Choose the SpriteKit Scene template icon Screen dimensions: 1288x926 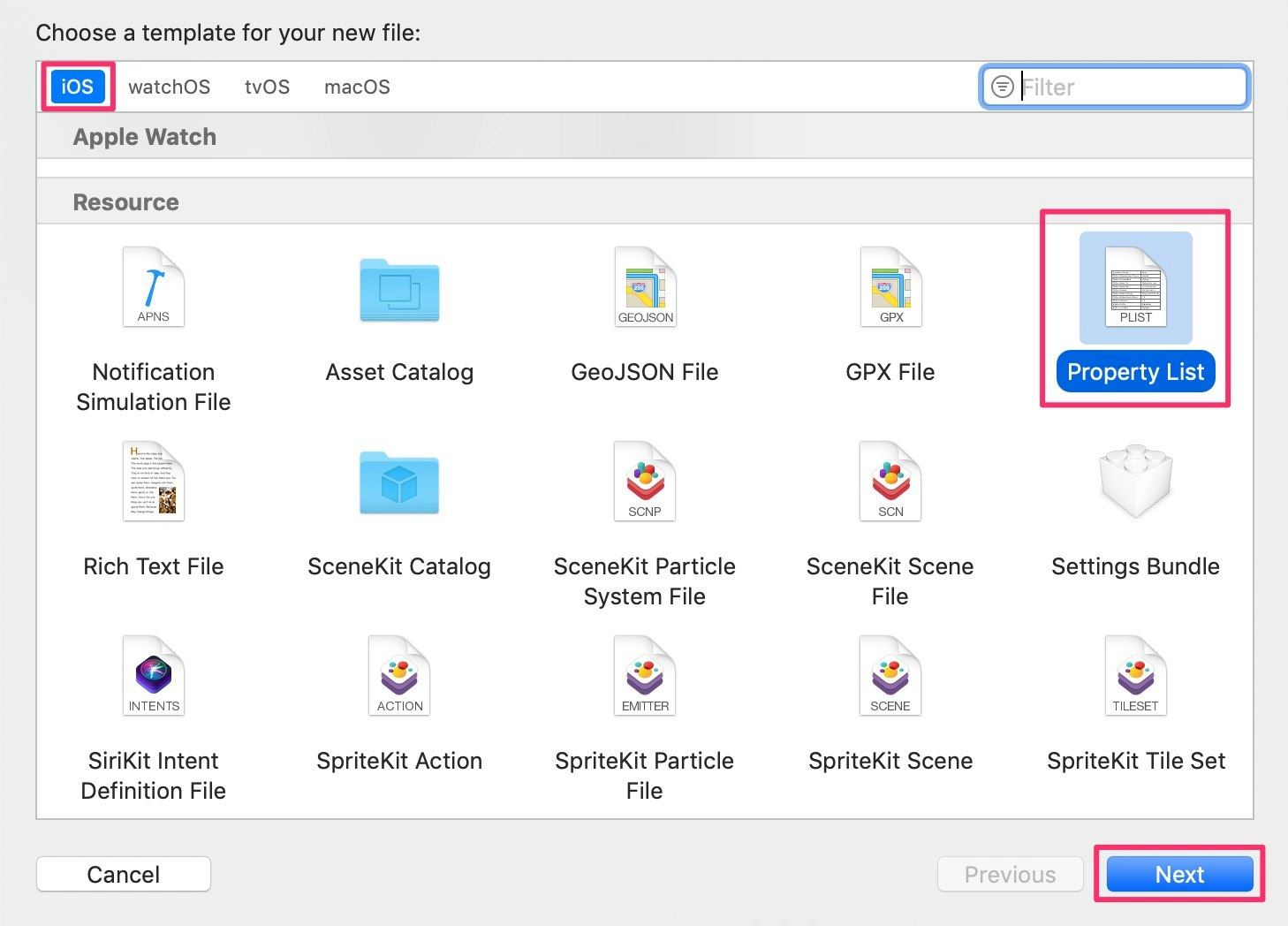(890, 676)
